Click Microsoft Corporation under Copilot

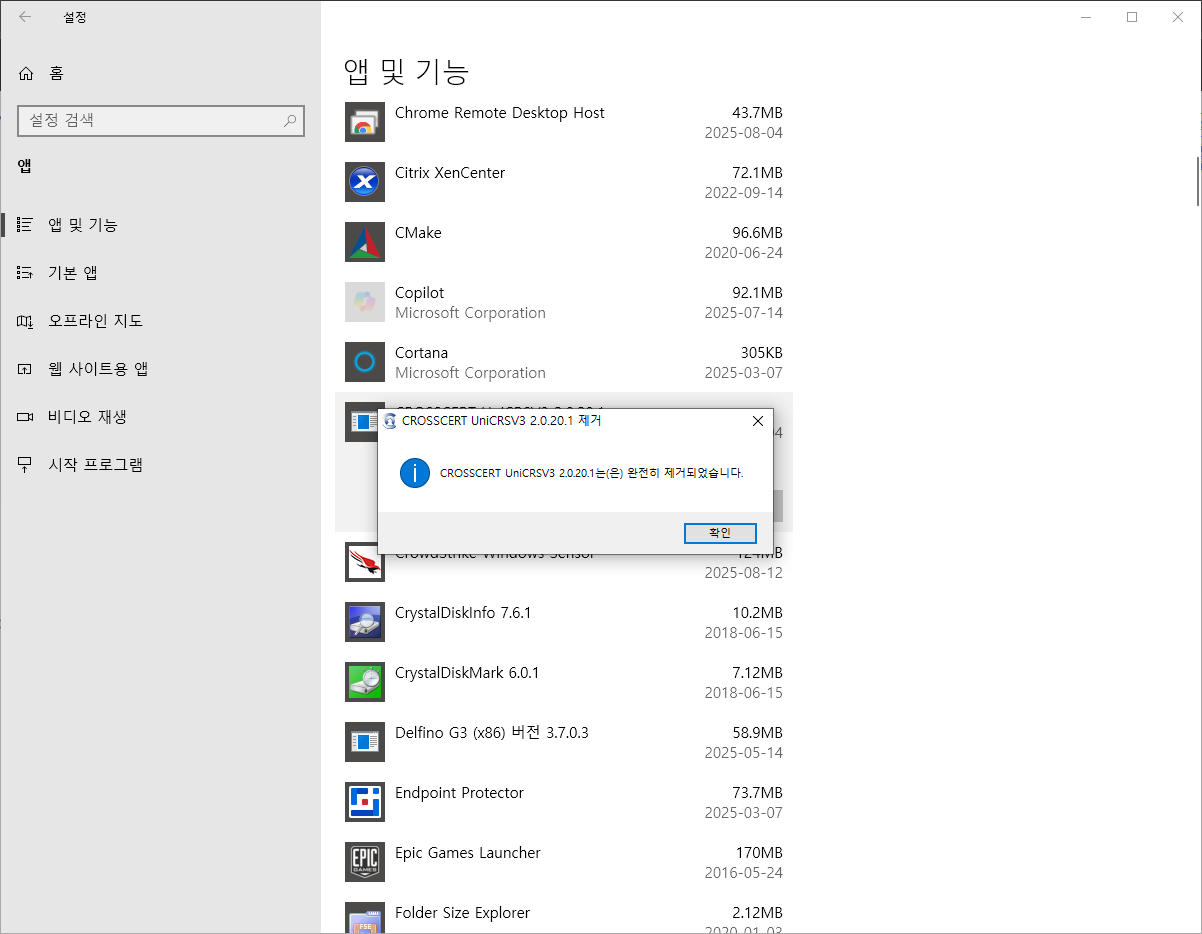[470, 313]
